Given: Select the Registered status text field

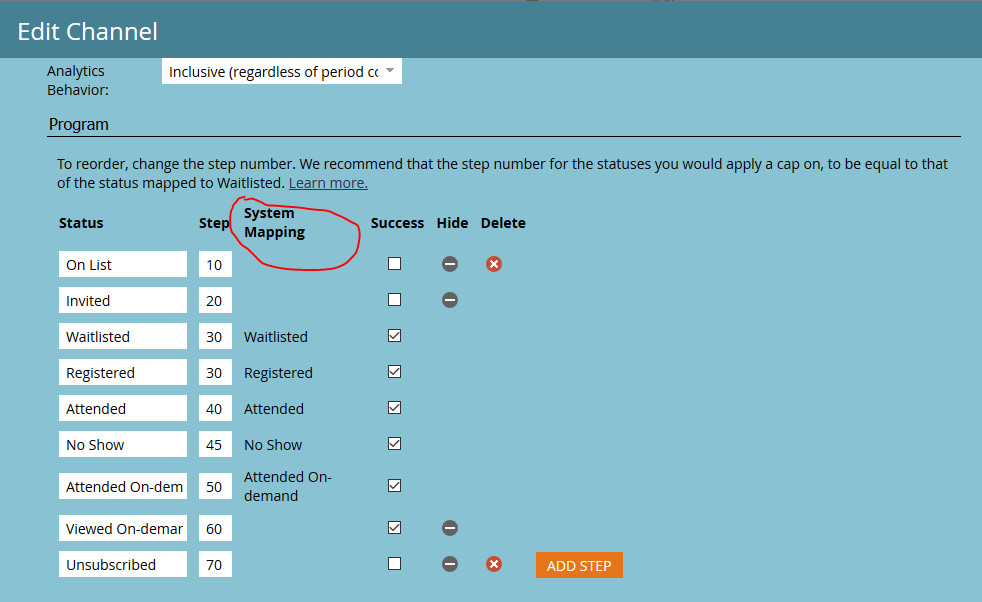Looking at the screenshot, I should pyautogui.click(x=122, y=373).
